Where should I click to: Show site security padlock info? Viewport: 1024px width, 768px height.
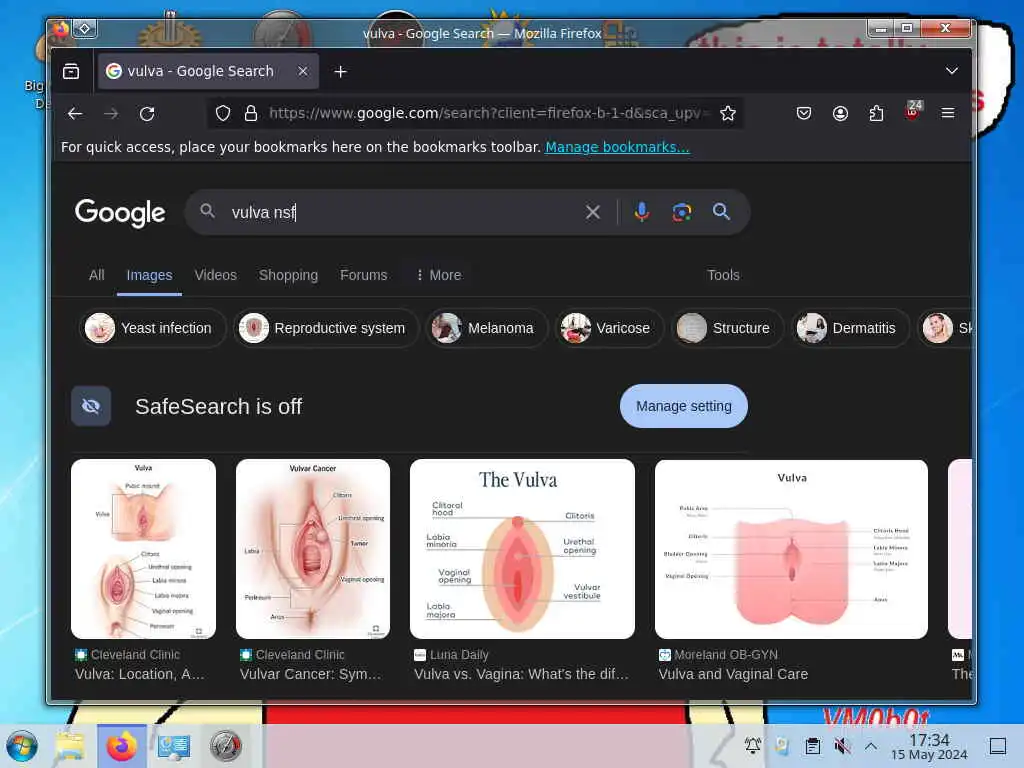[251, 114]
